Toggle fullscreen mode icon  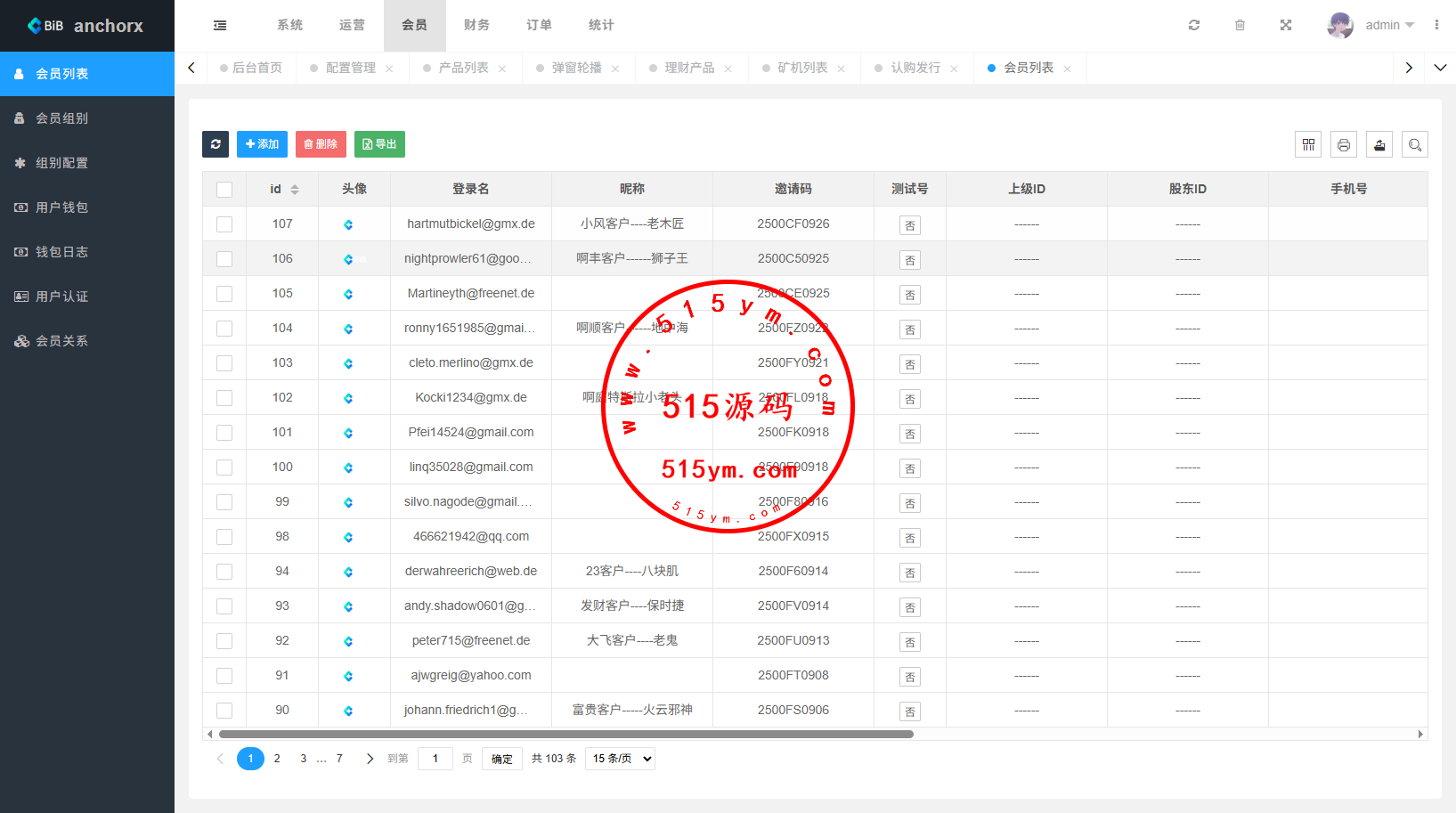coord(1286,25)
